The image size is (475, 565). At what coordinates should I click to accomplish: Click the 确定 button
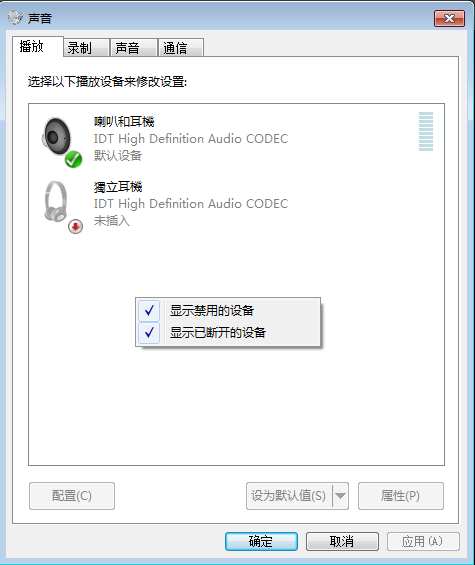pos(261,541)
